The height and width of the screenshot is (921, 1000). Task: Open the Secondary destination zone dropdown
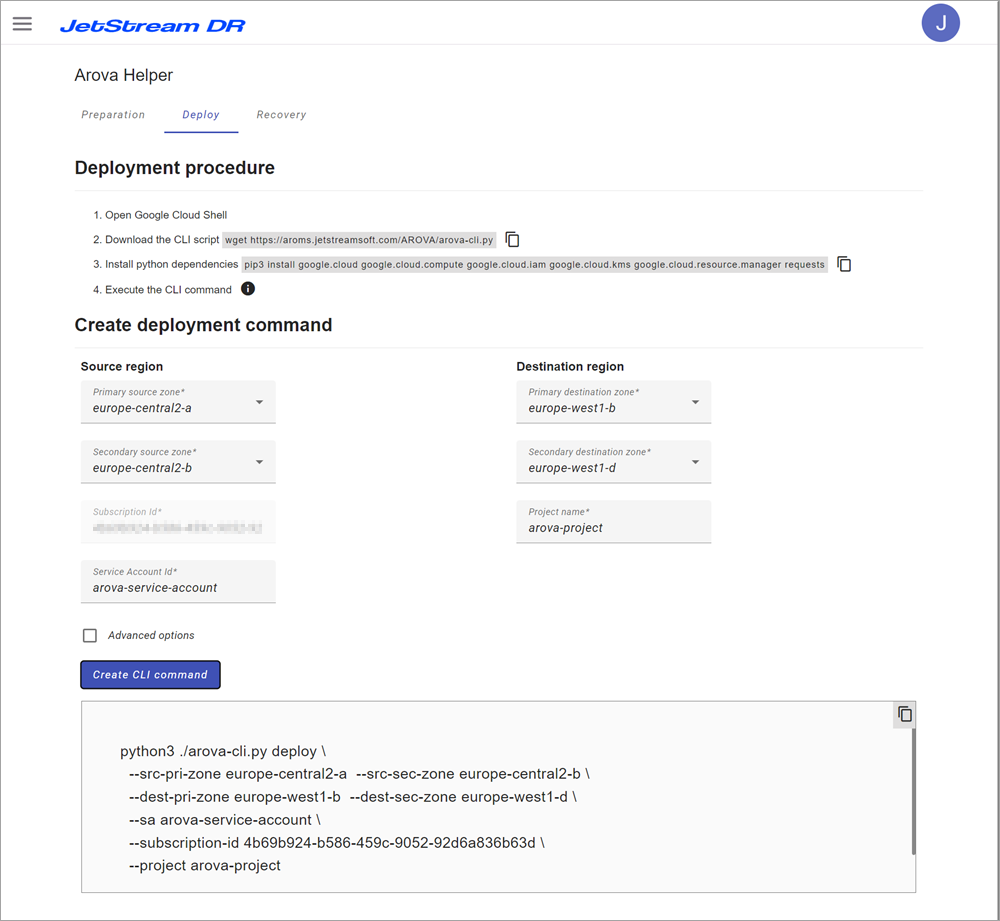pos(695,462)
